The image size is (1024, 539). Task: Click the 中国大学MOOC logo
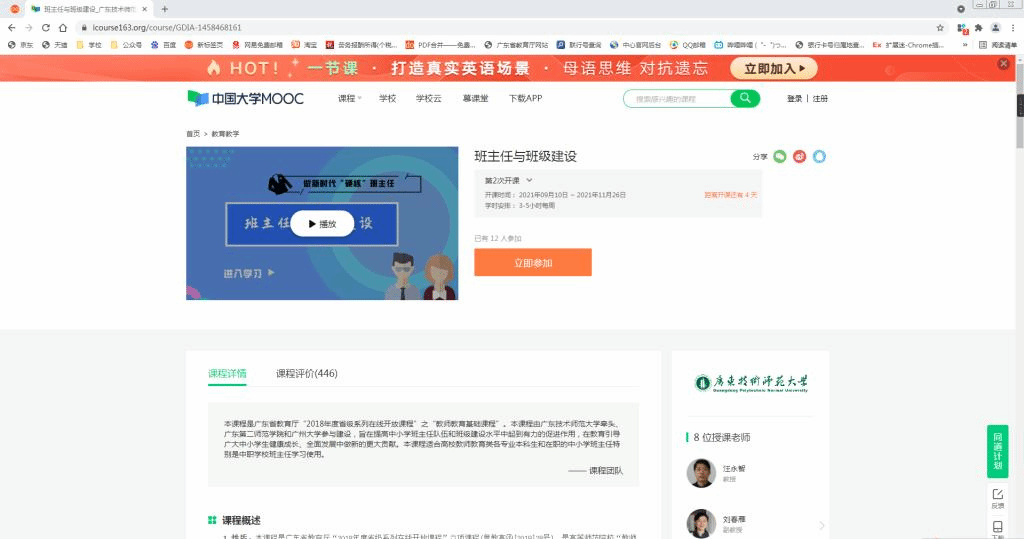[x=246, y=99]
